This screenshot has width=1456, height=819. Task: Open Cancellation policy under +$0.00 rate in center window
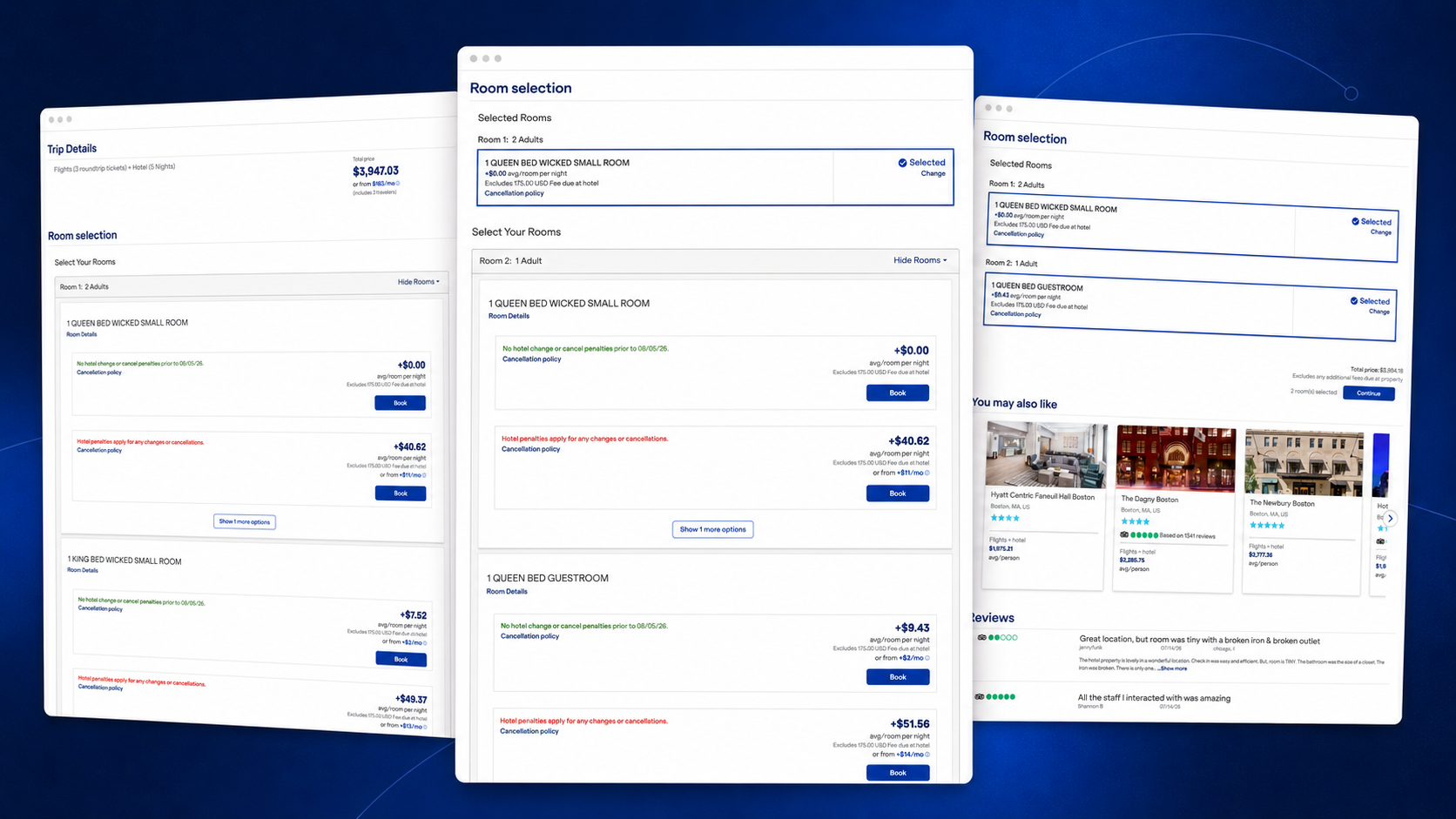coord(531,359)
